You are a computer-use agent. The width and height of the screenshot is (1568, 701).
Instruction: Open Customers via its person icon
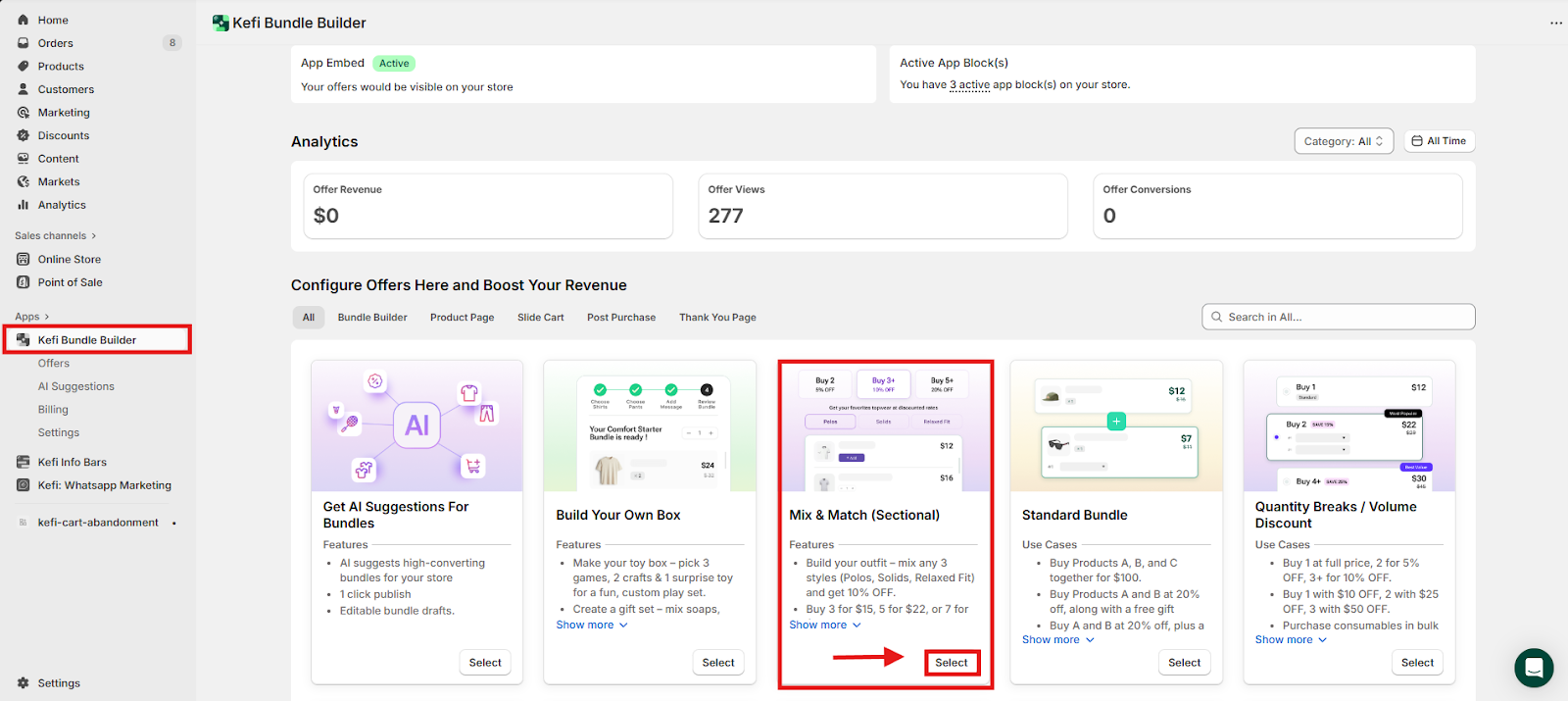(x=24, y=89)
